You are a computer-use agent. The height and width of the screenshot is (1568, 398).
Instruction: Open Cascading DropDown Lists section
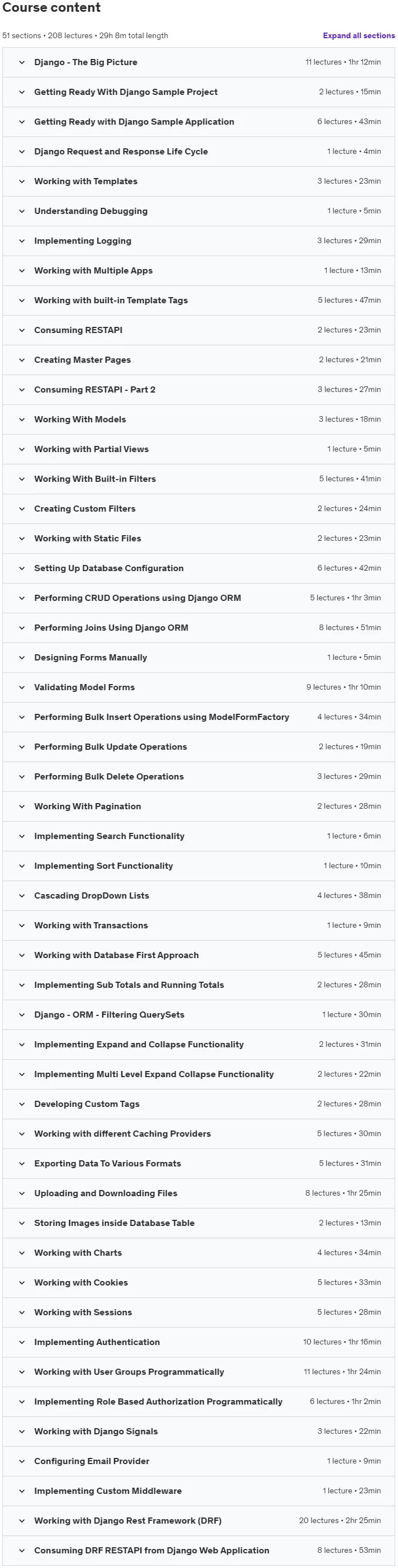click(x=198, y=895)
